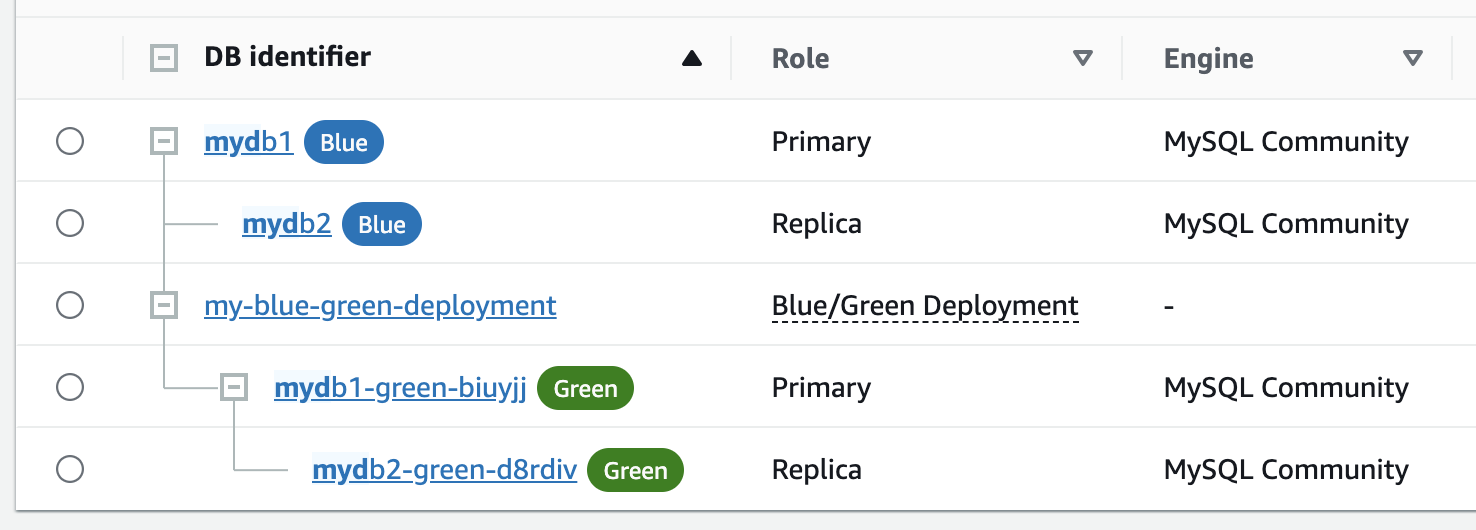Select the mydb1 radio button

pyautogui.click(x=70, y=142)
